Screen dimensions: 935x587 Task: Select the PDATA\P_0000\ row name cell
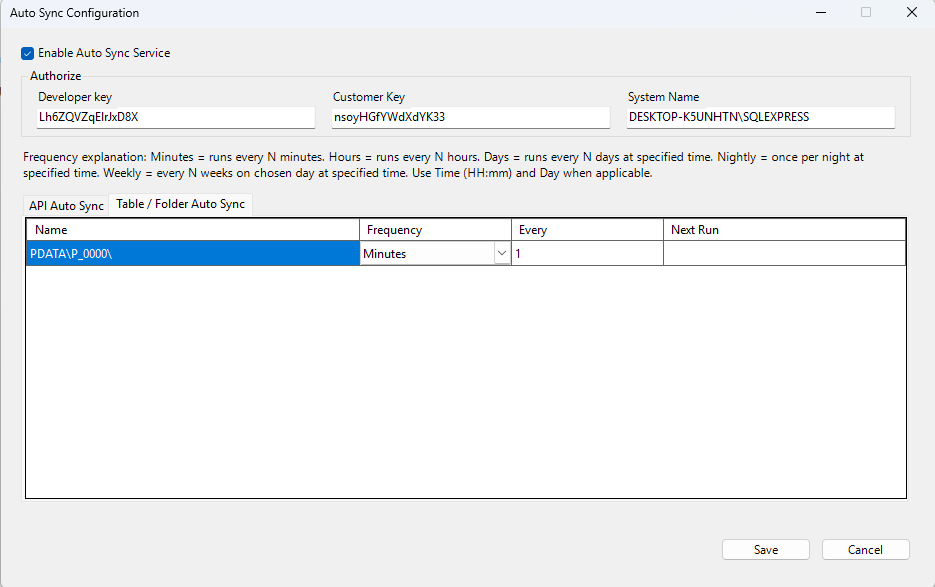coord(192,254)
